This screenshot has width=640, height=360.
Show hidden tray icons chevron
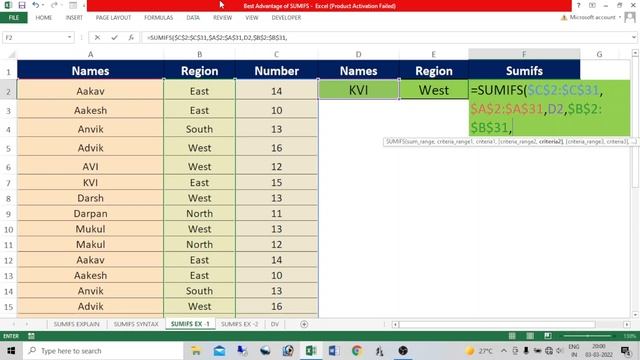pyautogui.click(x=504, y=351)
